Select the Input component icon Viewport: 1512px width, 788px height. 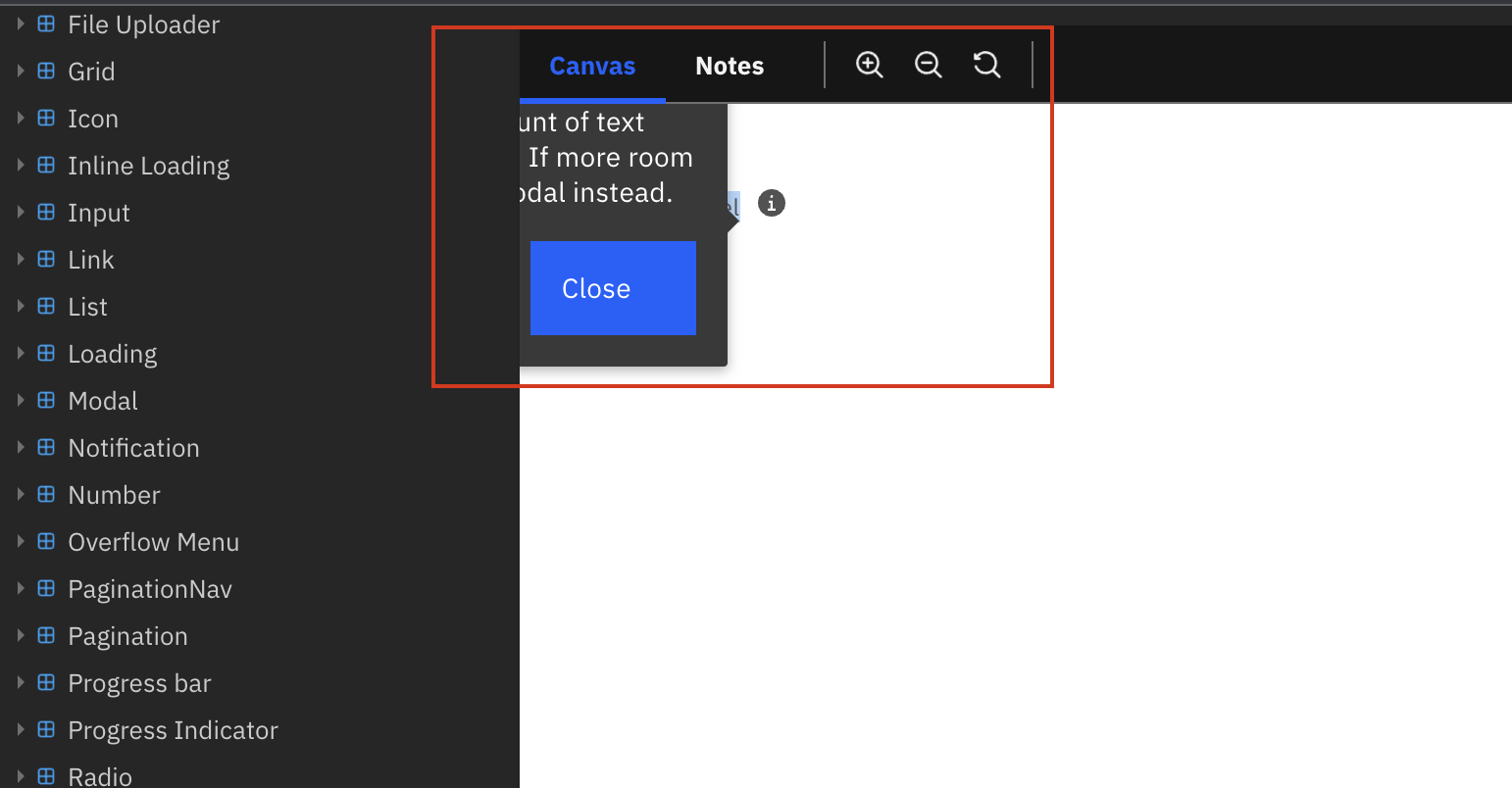[46, 213]
